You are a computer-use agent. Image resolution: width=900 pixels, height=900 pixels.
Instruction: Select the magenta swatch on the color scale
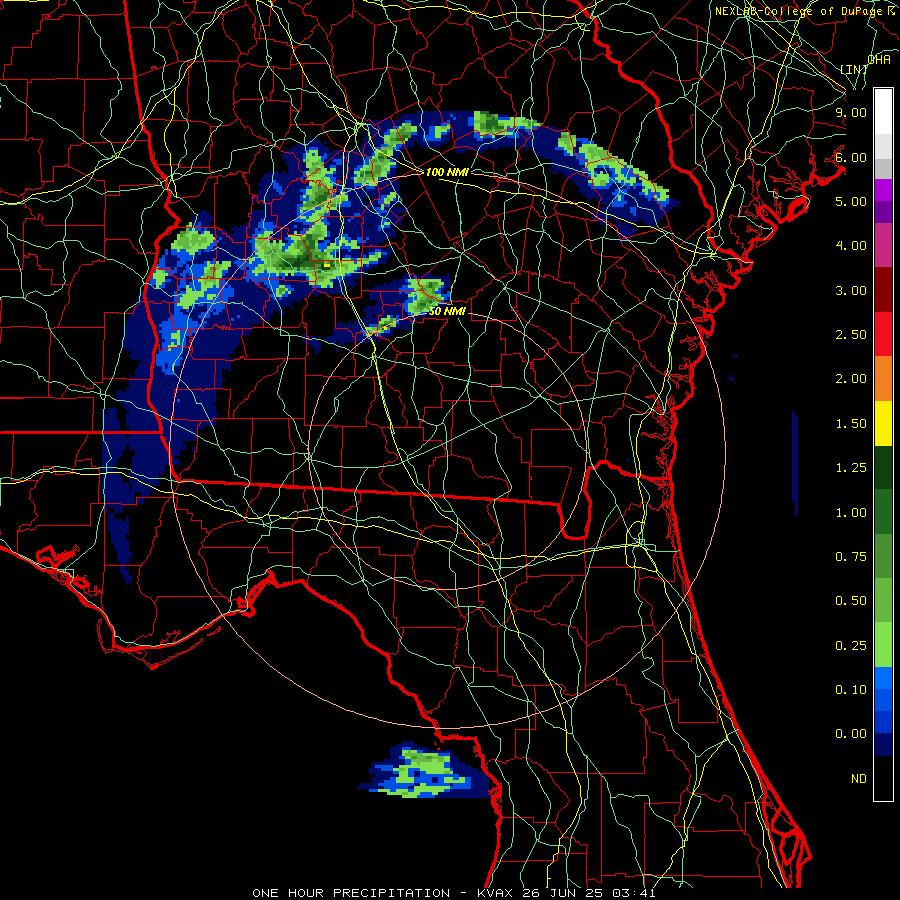883,190
